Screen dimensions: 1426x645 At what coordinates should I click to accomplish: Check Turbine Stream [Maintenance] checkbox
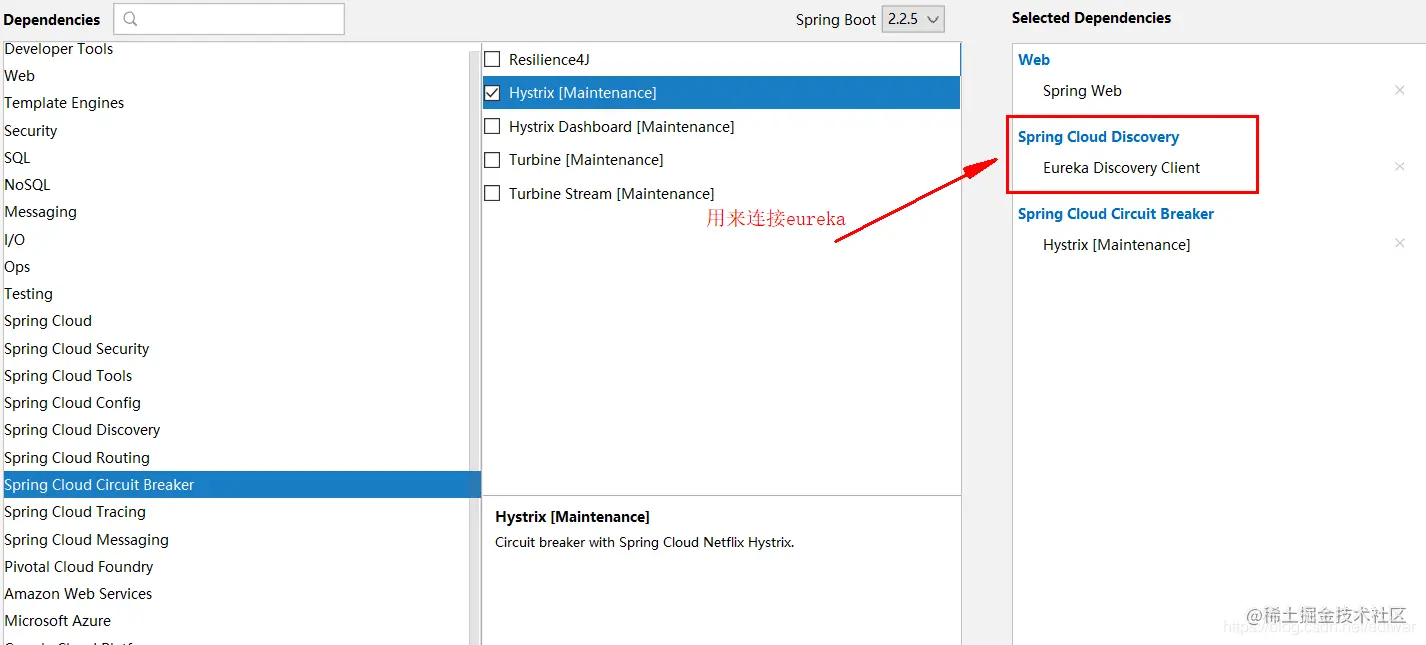click(492, 193)
